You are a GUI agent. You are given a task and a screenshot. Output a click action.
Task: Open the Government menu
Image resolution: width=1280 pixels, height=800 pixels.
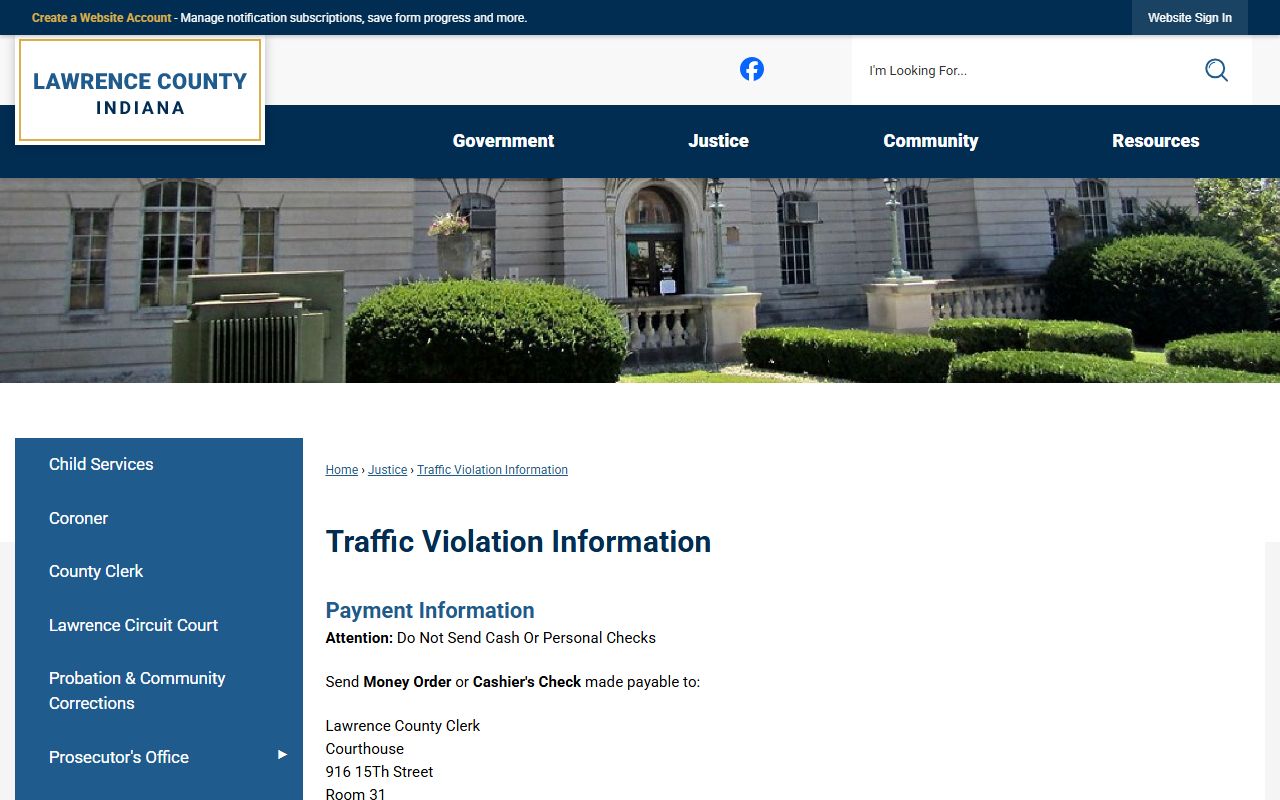tap(503, 141)
